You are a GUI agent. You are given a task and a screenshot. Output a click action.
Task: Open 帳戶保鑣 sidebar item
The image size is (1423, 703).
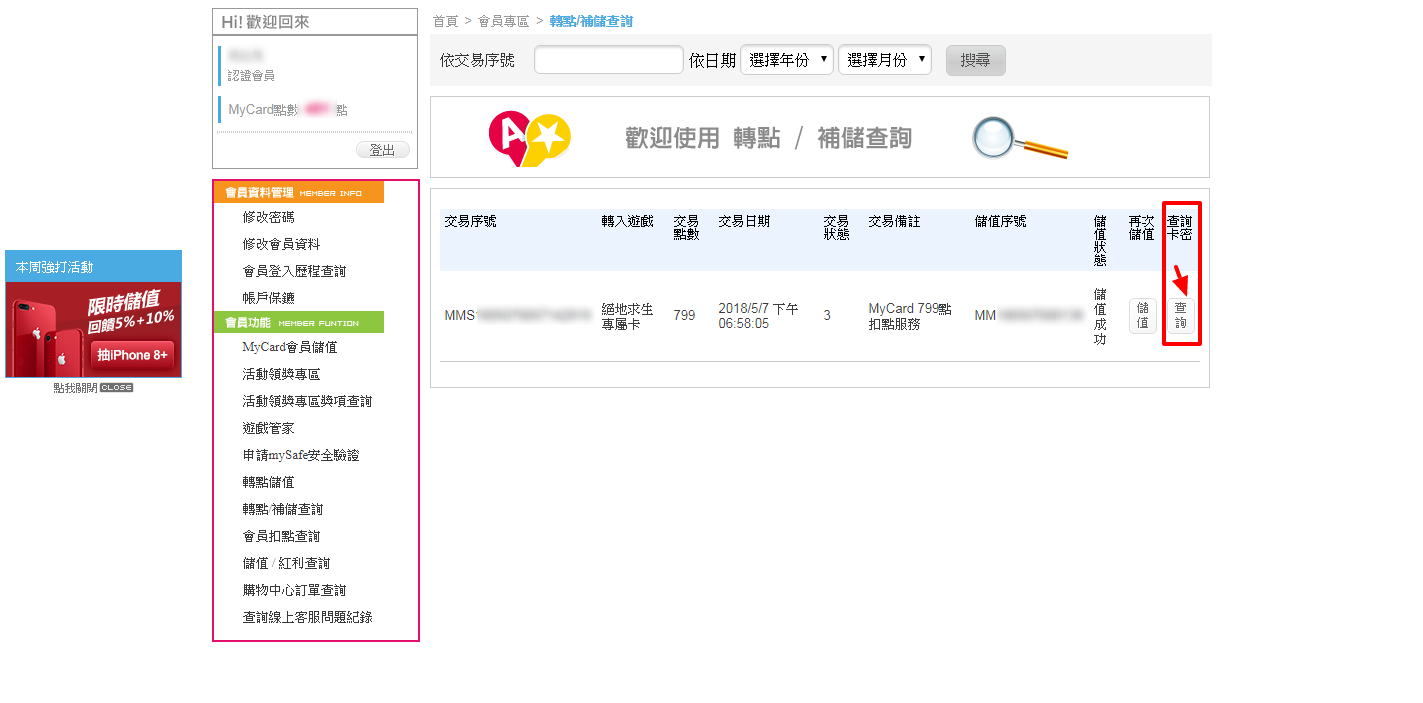[x=268, y=298]
